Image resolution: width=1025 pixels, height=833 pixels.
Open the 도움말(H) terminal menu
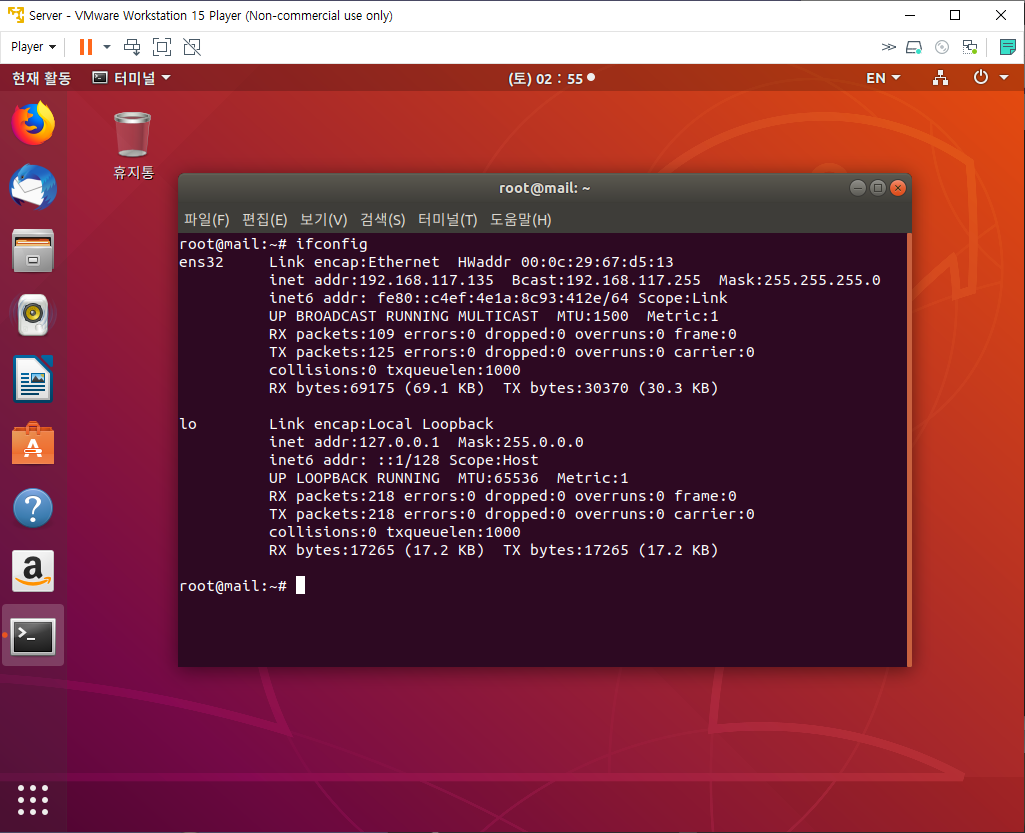[x=521, y=220]
